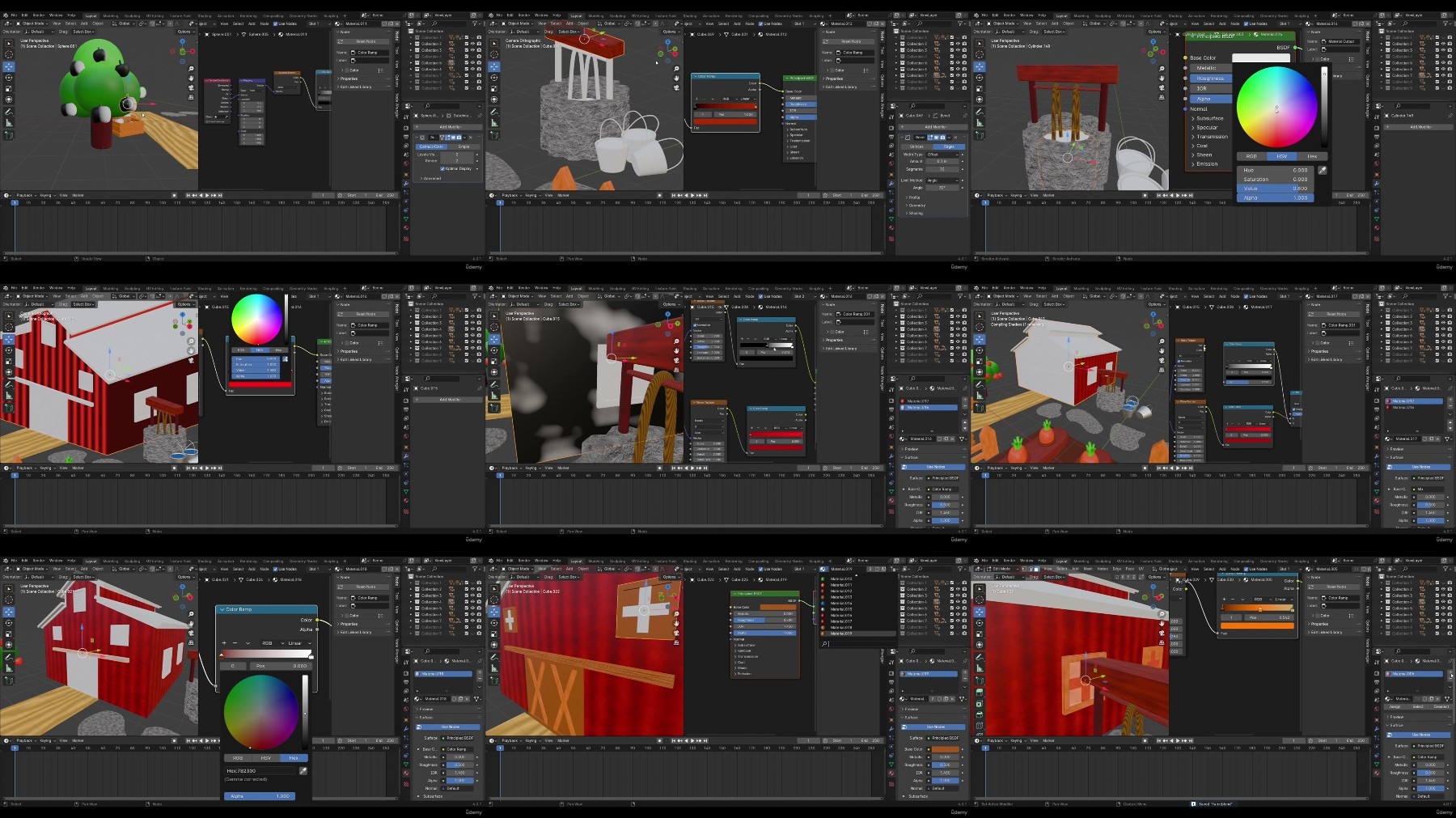
Task: Click eyedropper next to the Hue slider
Action: (1322, 170)
